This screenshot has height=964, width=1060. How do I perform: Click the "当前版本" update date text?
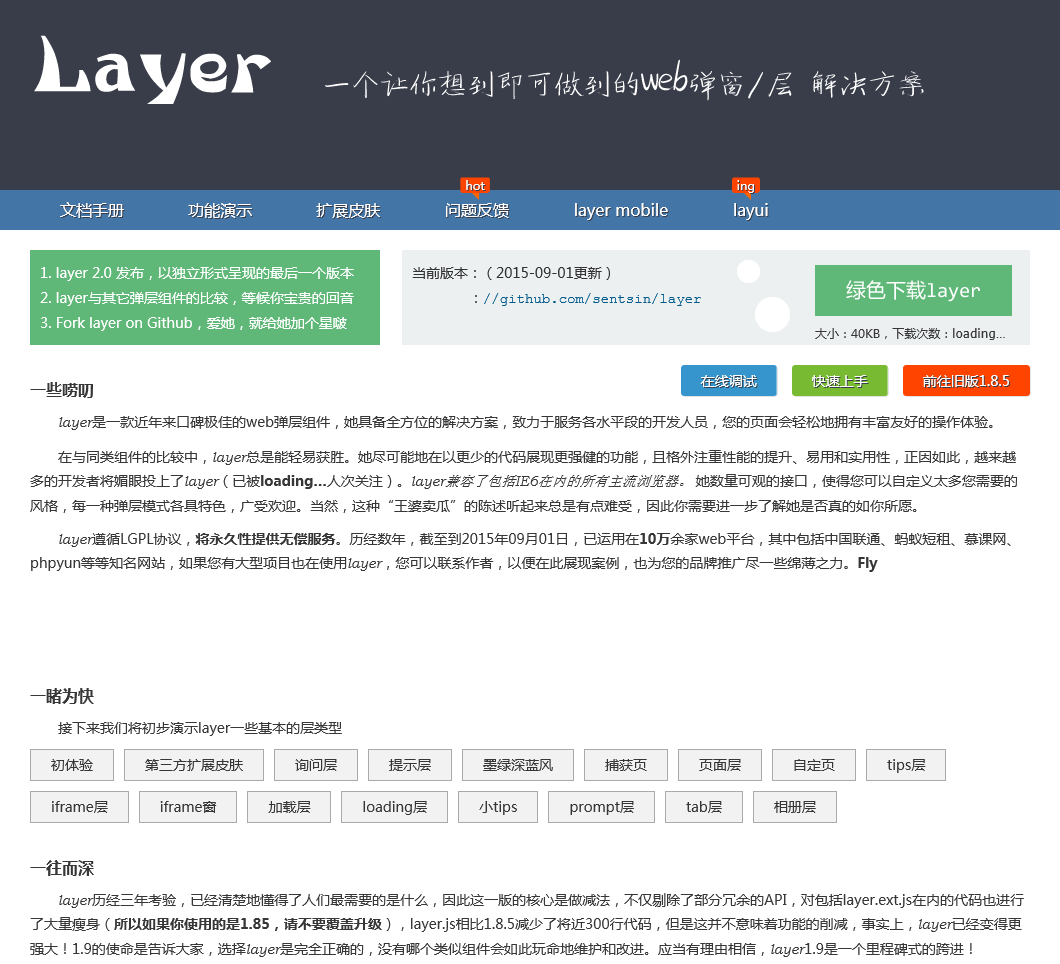(x=512, y=273)
